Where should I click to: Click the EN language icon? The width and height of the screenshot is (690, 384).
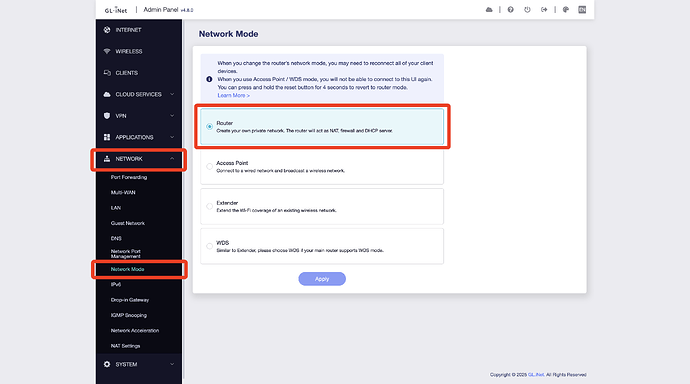tap(582, 10)
